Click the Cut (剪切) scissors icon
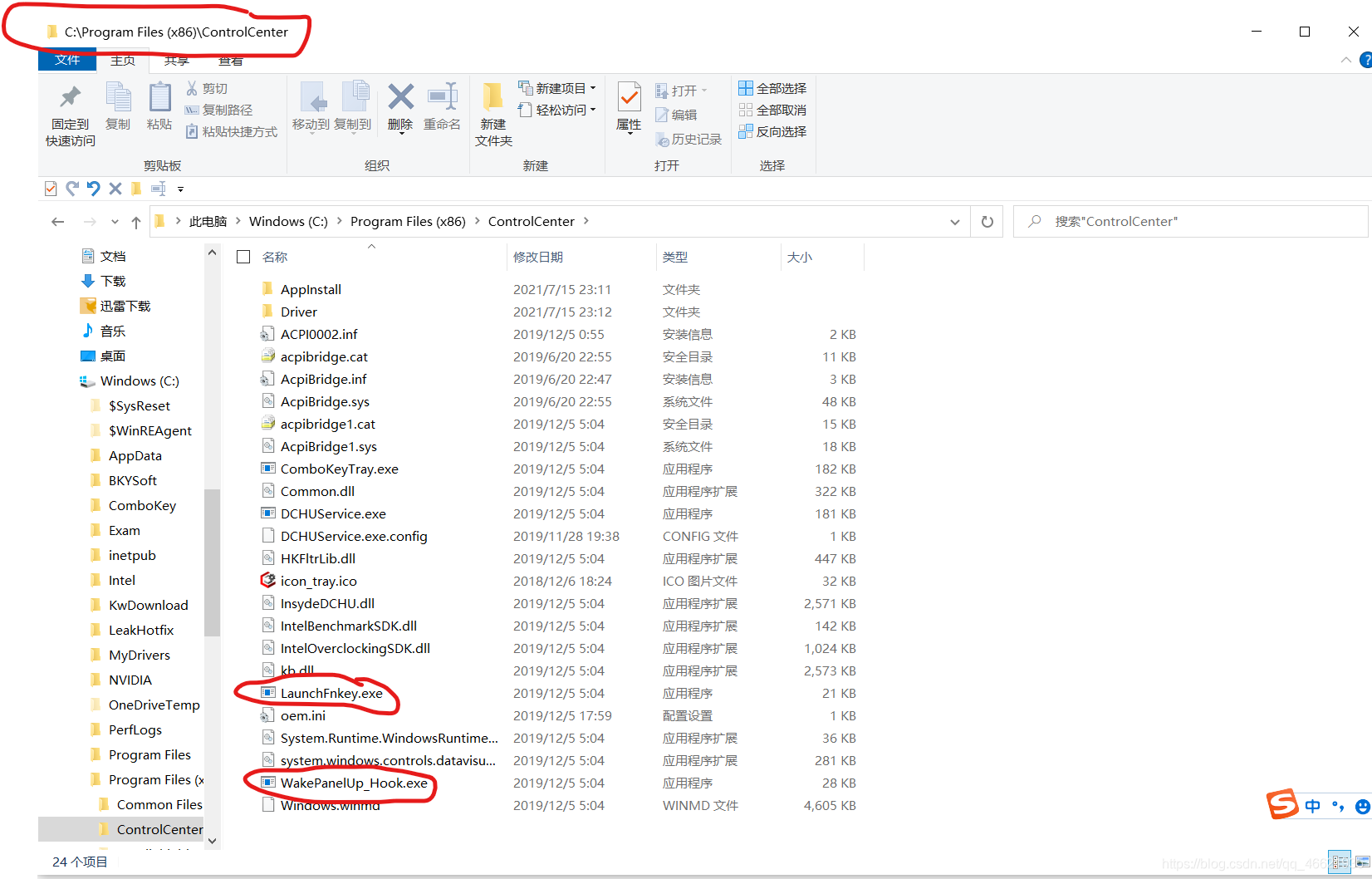Screen dimensions: 1372x879 [192, 88]
